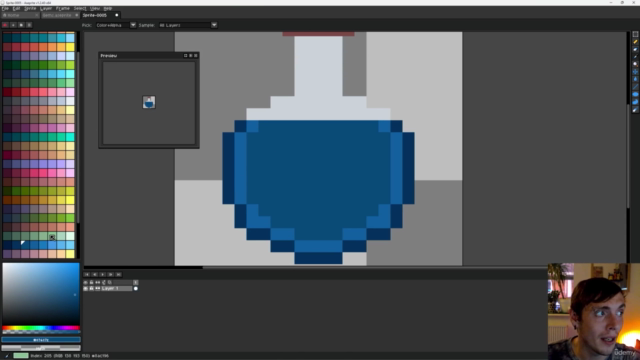Viewport: 640px width, 360px height.
Task: Click the canvas vertical scrollbar on right
Action: tap(629, 155)
